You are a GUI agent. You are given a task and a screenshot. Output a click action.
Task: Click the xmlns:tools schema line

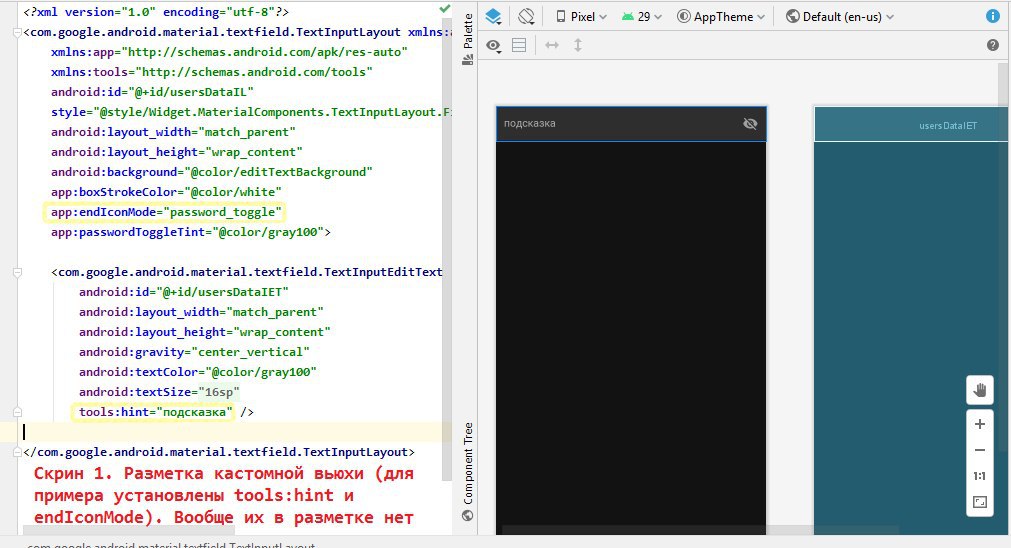[212, 72]
